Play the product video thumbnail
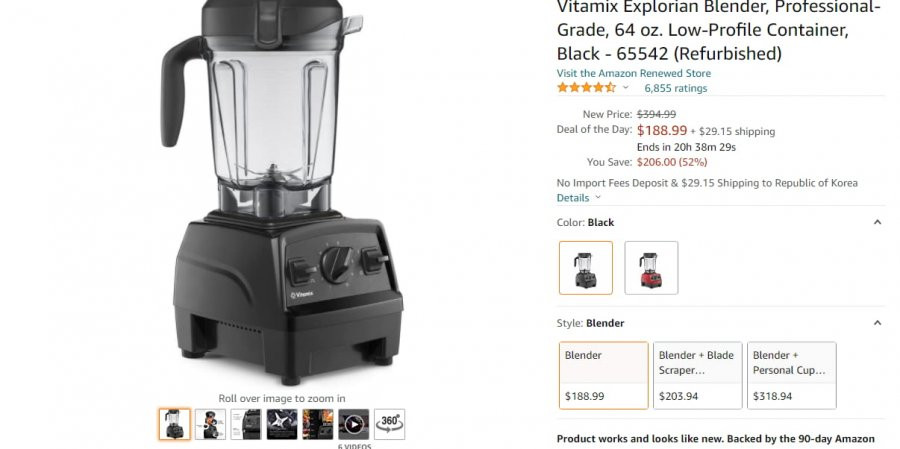This screenshot has width=900, height=449. 354,424
